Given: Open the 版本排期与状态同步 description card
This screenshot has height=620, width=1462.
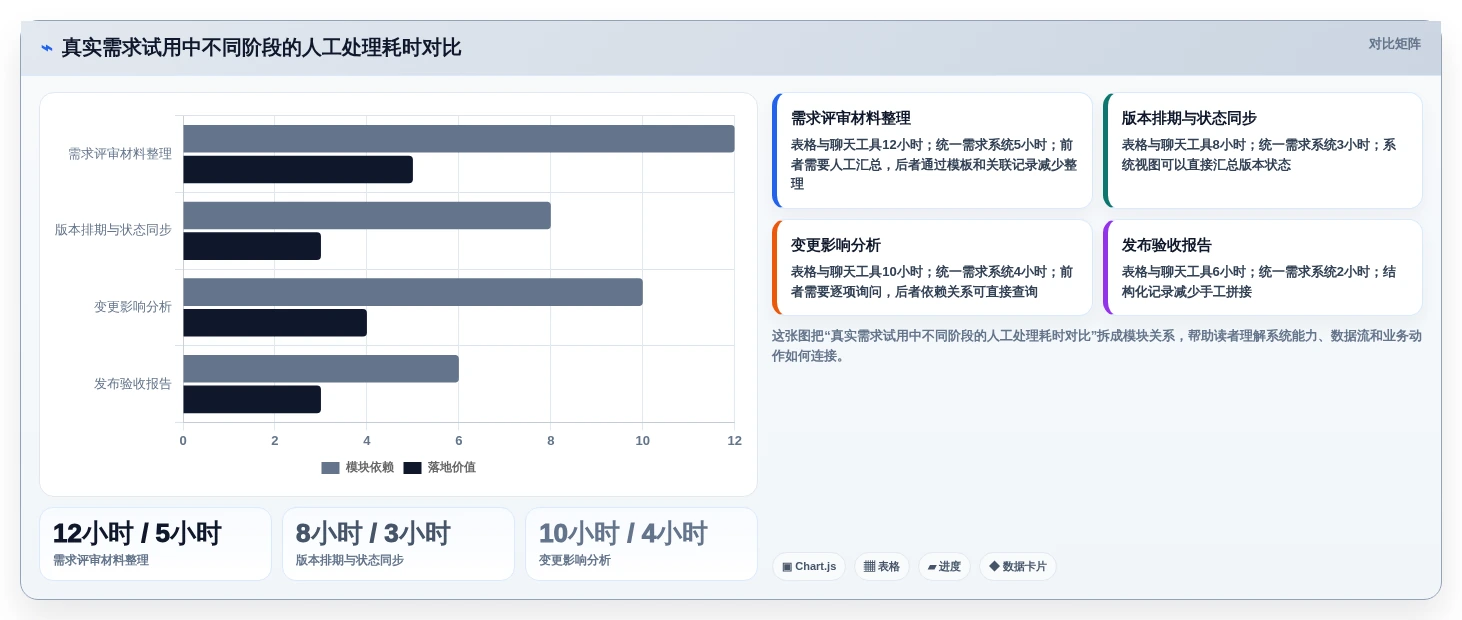Looking at the screenshot, I should (x=1262, y=151).
